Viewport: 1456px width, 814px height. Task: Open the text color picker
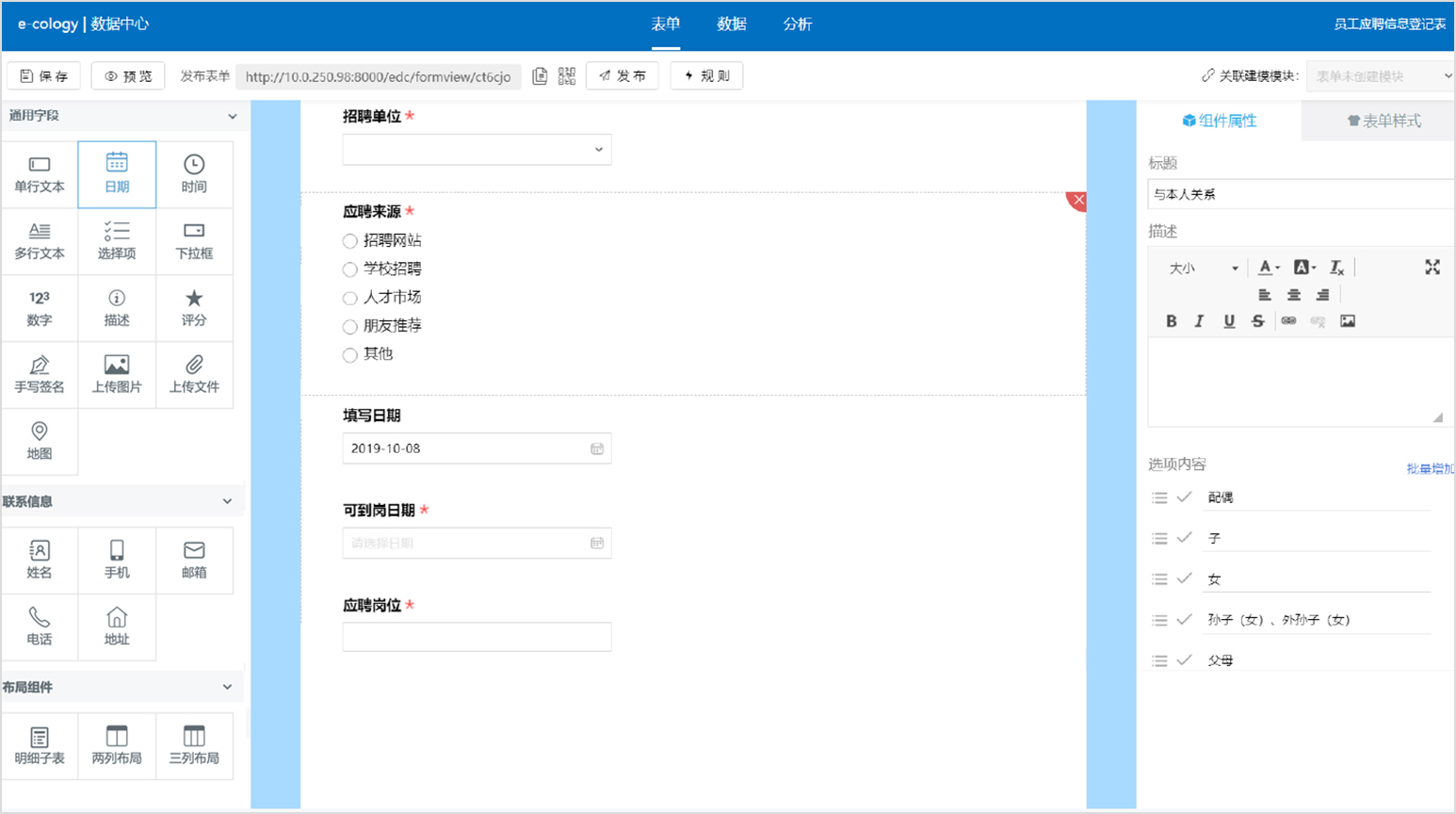[x=1269, y=268]
